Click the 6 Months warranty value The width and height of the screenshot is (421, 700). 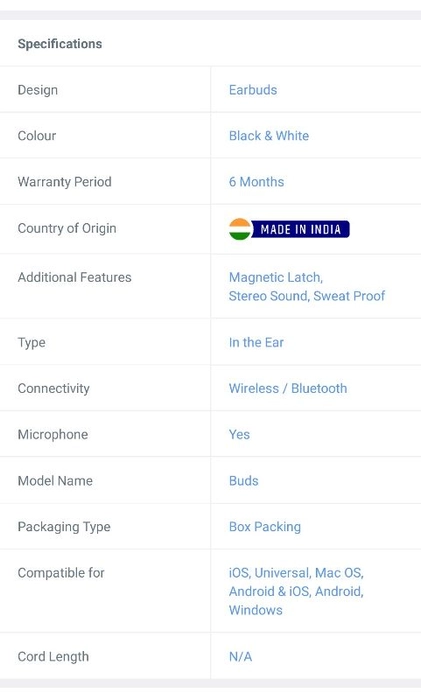(x=256, y=182)
